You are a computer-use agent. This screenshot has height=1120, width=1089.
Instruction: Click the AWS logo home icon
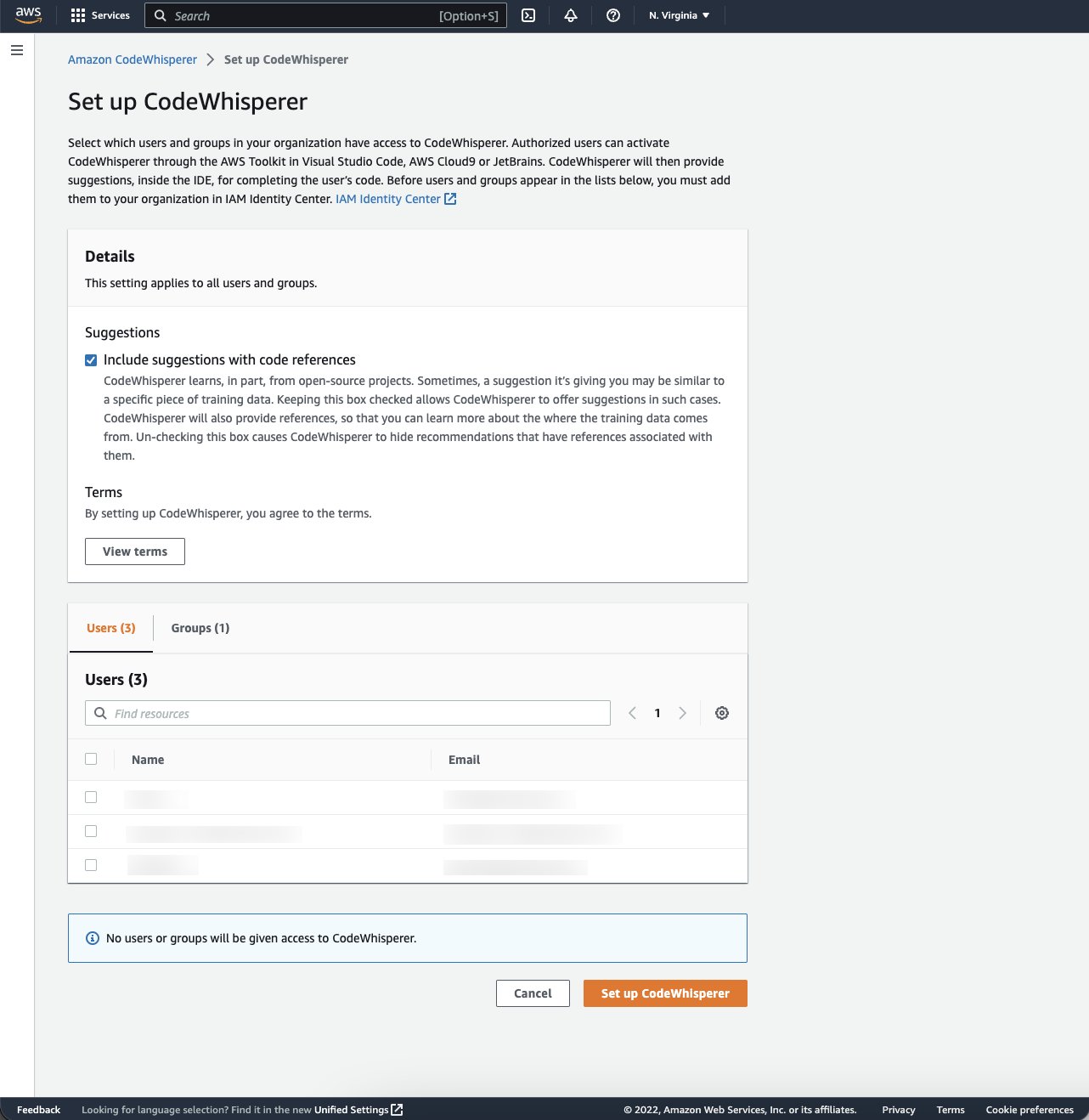[x=28, y=15]
